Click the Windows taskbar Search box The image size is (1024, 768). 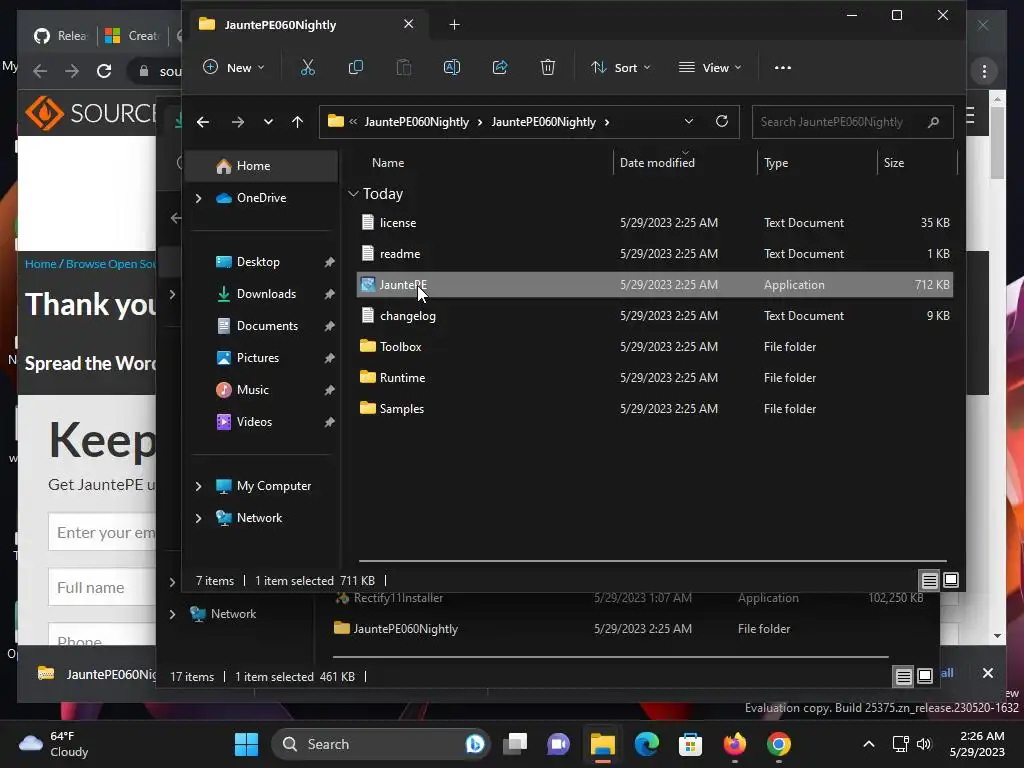click(x=381, y=744)
